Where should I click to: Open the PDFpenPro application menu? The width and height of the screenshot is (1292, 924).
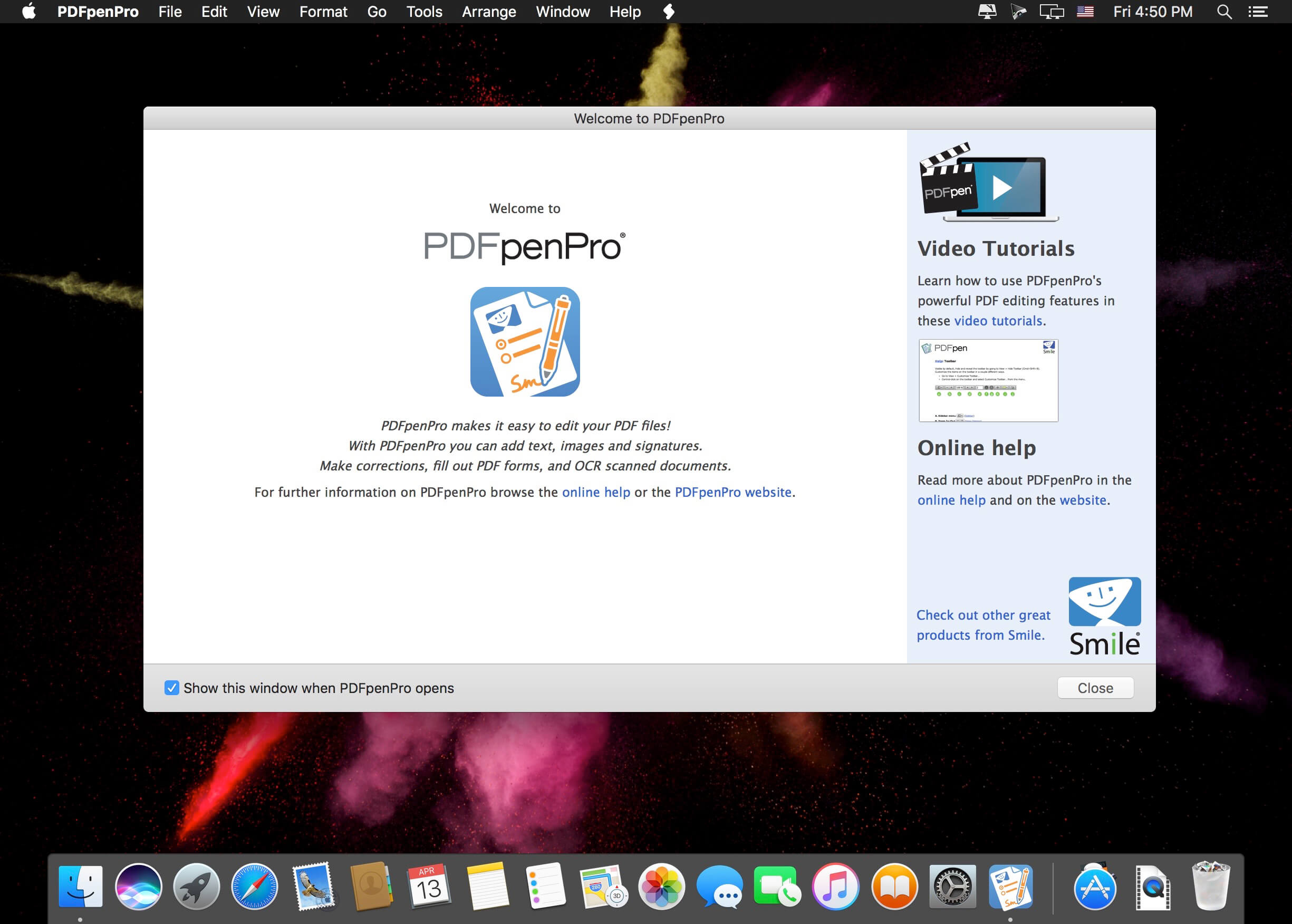click(98, 12)
